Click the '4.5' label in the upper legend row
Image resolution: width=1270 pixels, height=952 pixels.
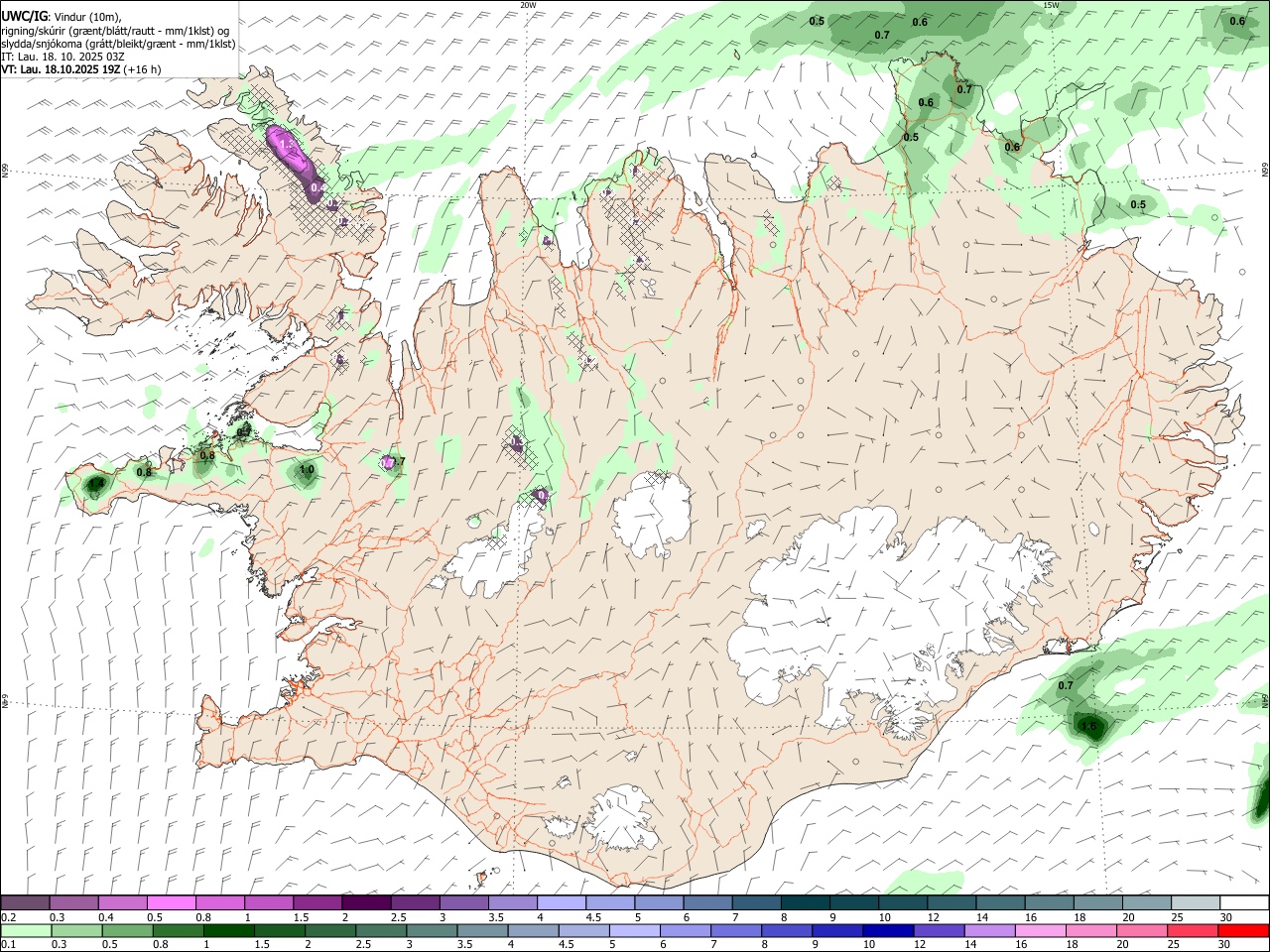tap(593, 917)
